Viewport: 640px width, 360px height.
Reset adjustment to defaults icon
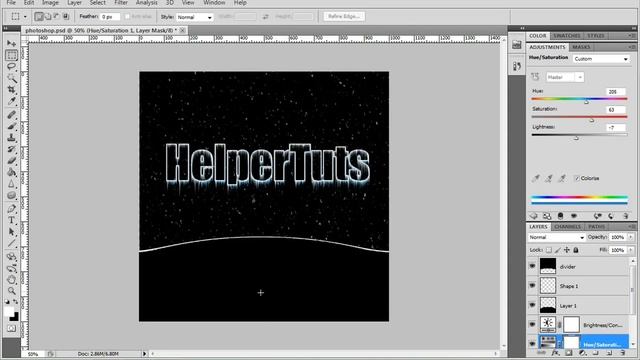(x=611, y=216)
